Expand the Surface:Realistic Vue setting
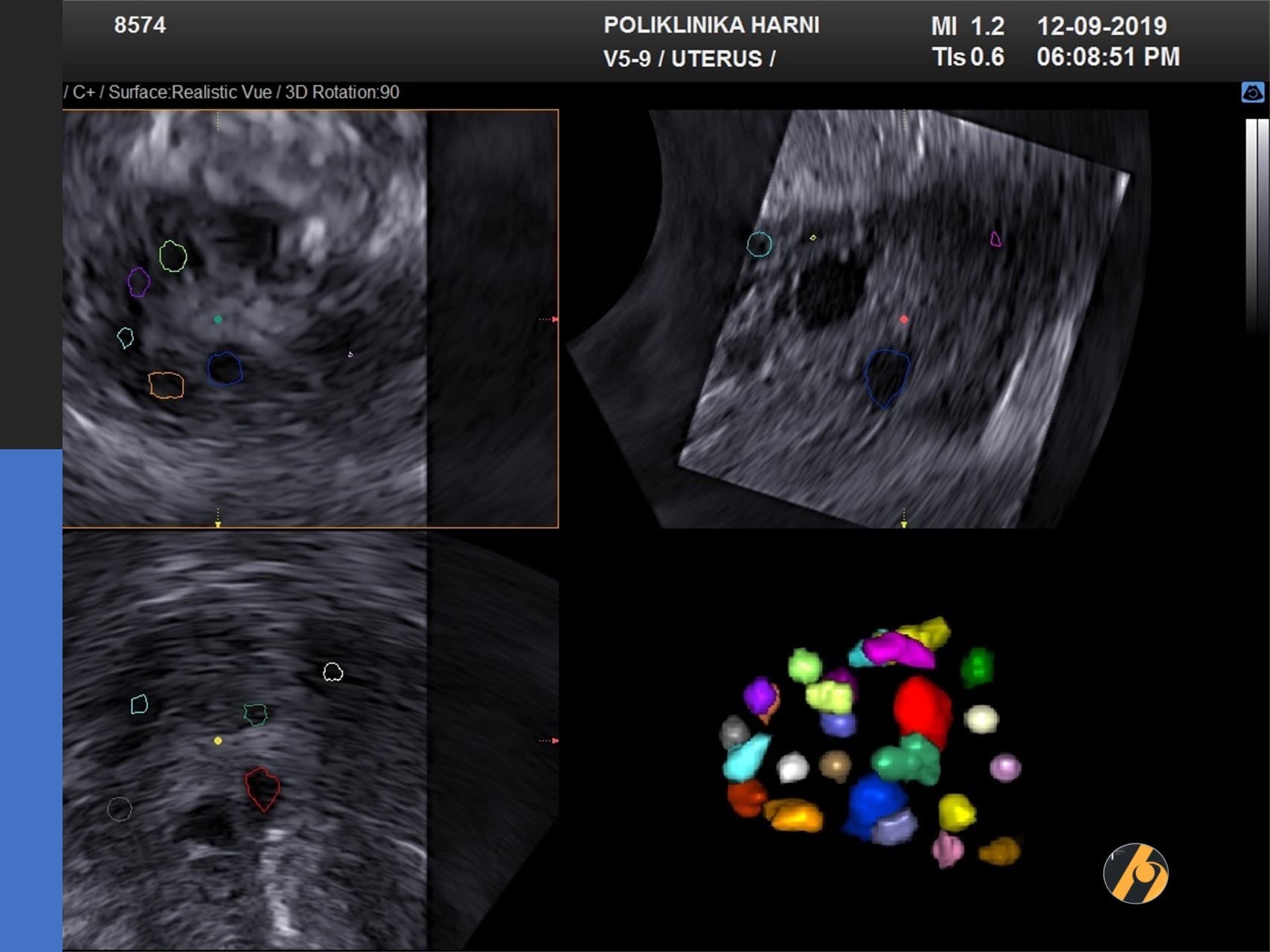This screenshot has height=952, width=1270. click(x=192, y=93)
